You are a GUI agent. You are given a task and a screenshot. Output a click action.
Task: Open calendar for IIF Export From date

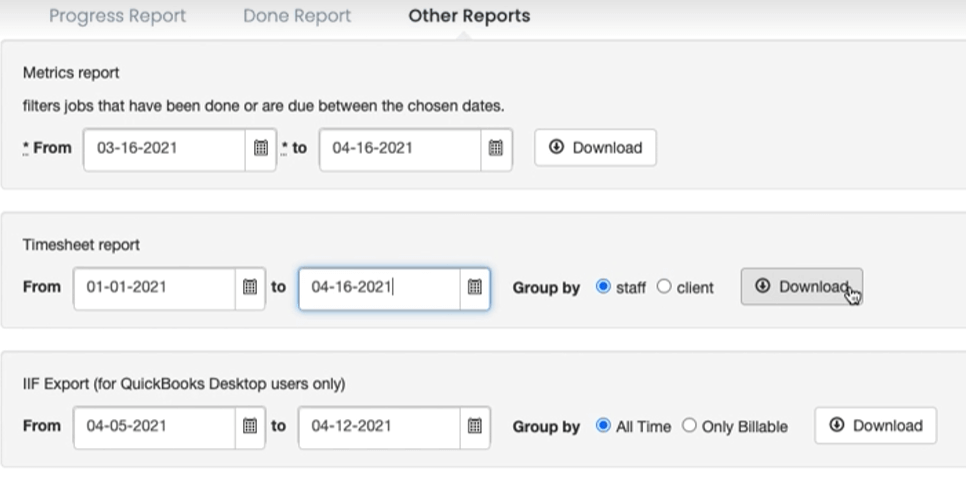pyautogui.click(x=250, y=426)
